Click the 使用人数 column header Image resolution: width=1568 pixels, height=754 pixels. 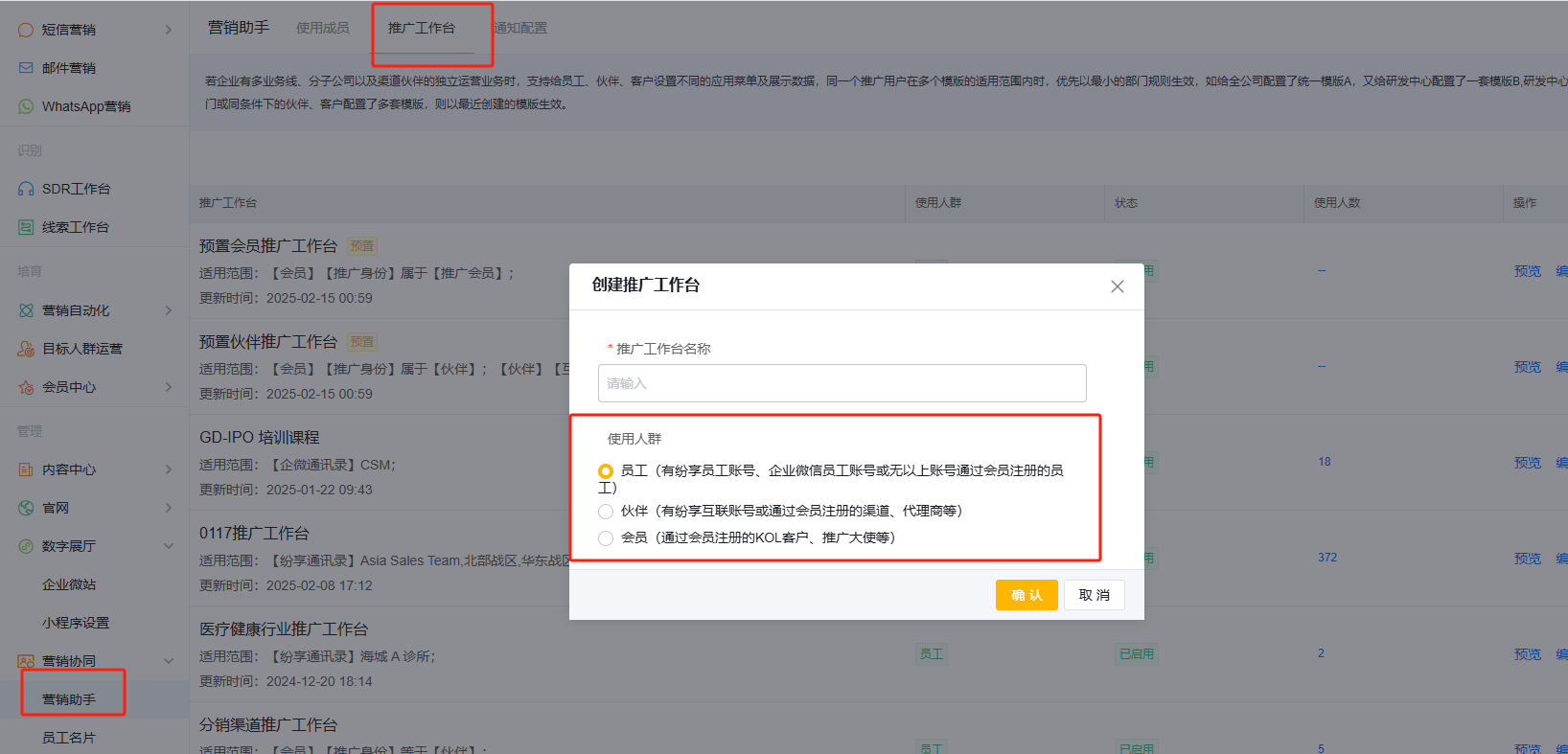click(x=1337, y=203)
